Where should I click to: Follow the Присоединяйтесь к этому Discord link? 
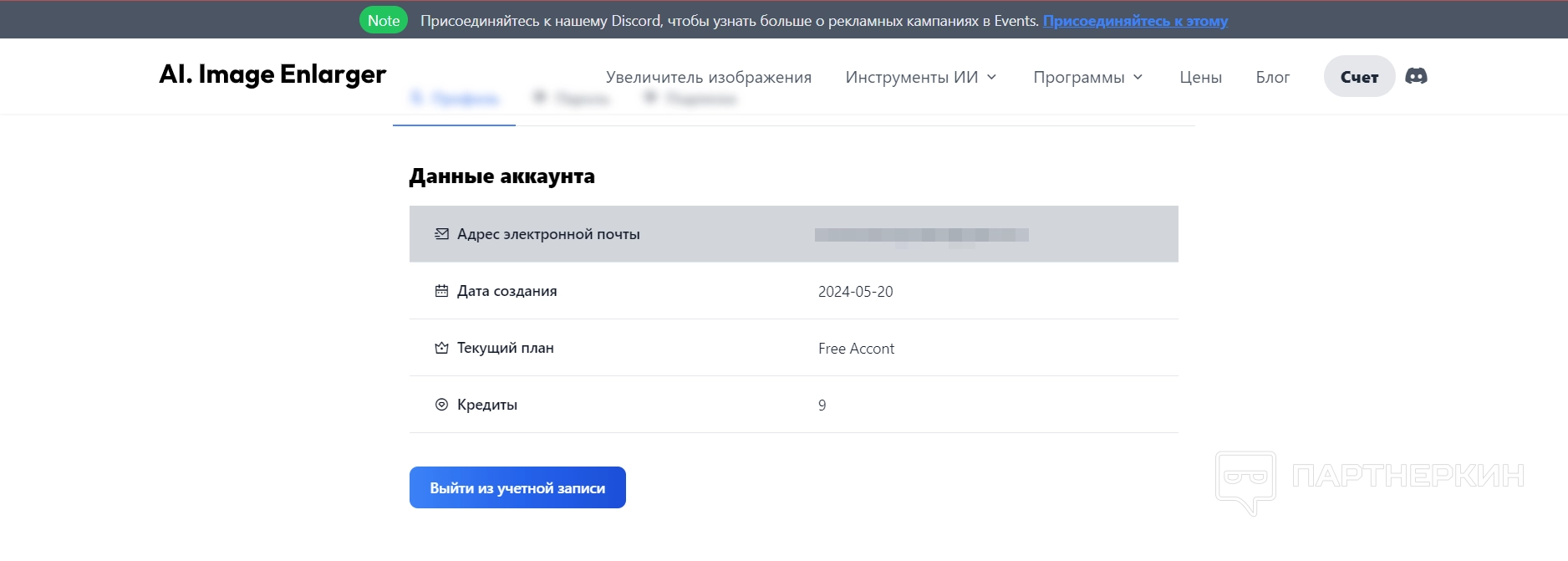point(1135,21)
